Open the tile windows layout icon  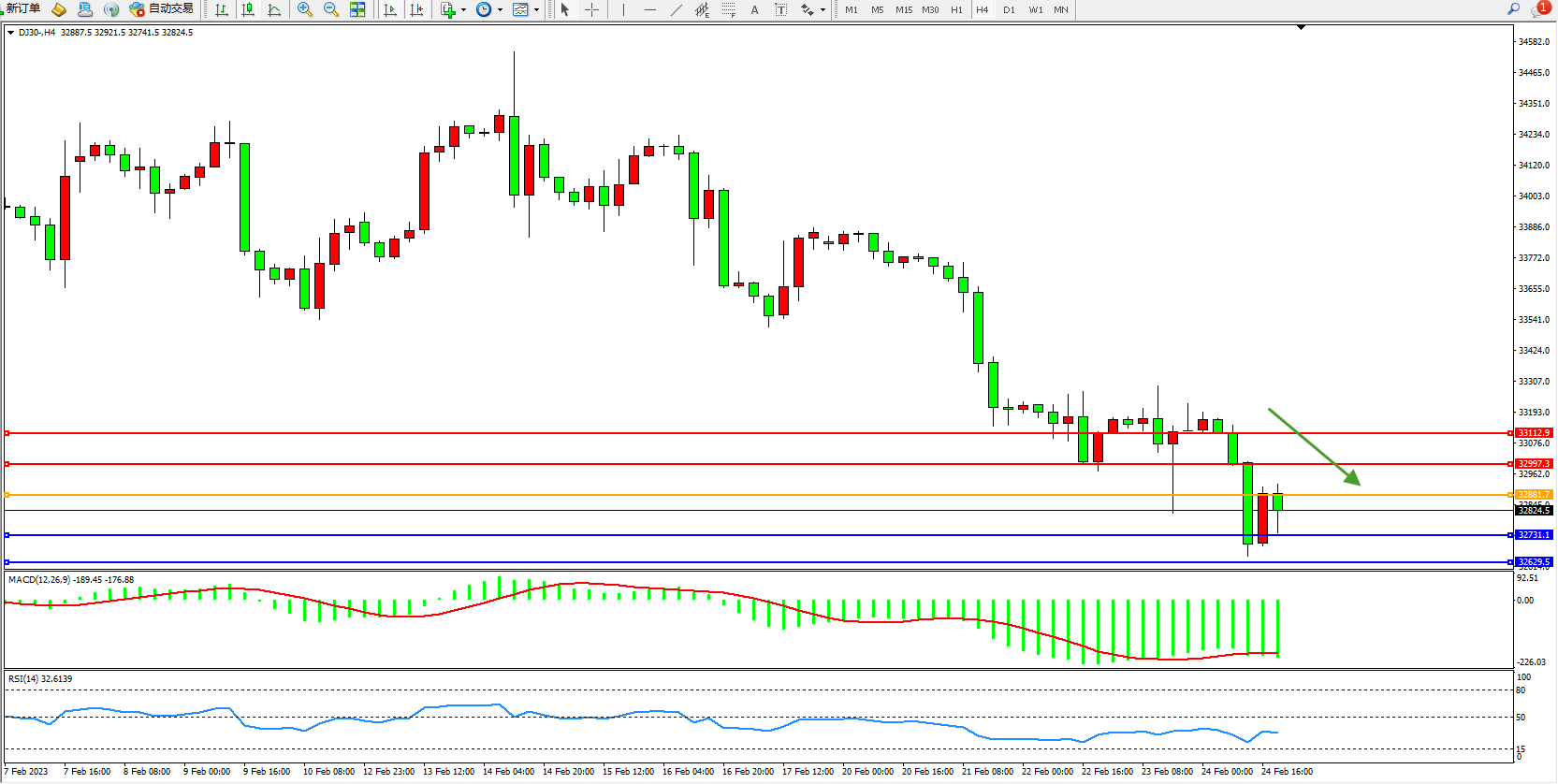pos(357,9)
